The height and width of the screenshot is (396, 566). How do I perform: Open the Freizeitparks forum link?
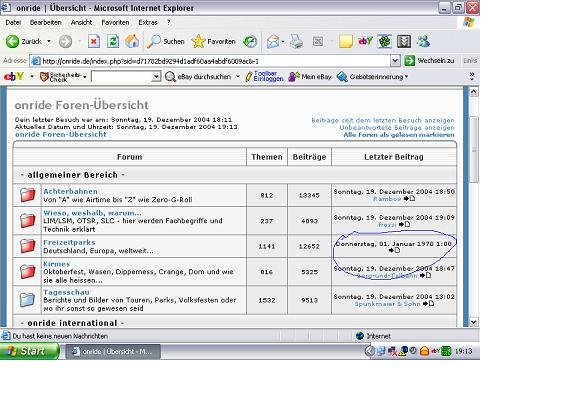[x=69, y=242]
